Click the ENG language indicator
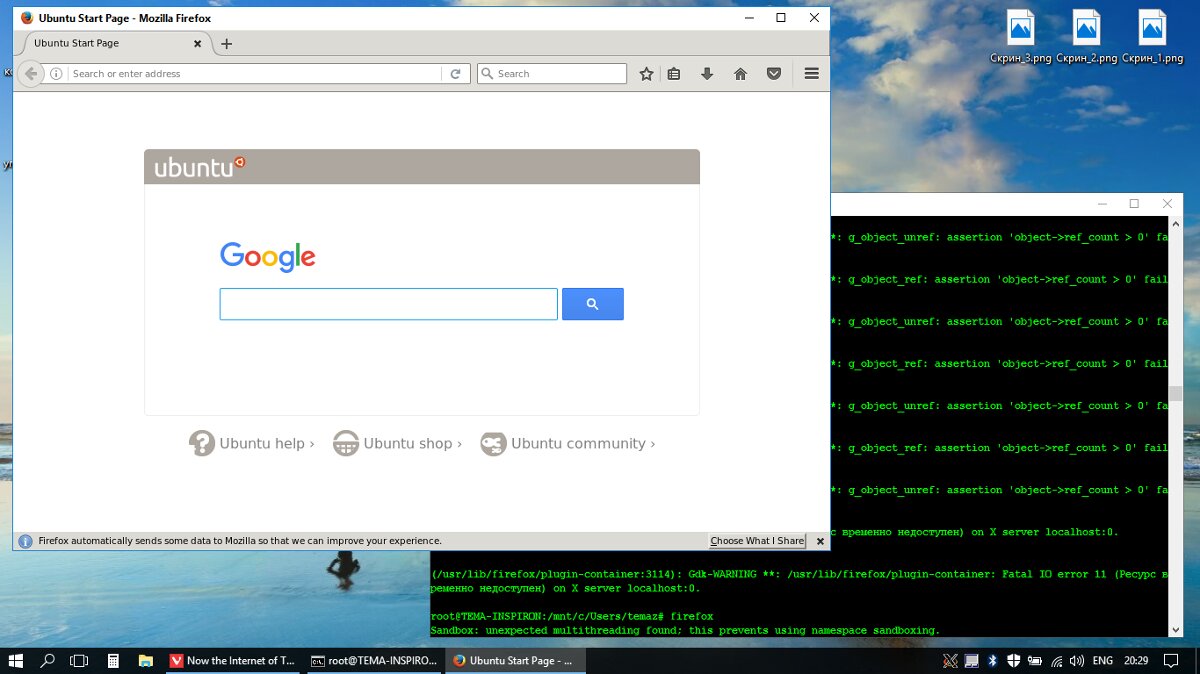This screenshot has height=674, width=1200. click(1103, 661)
